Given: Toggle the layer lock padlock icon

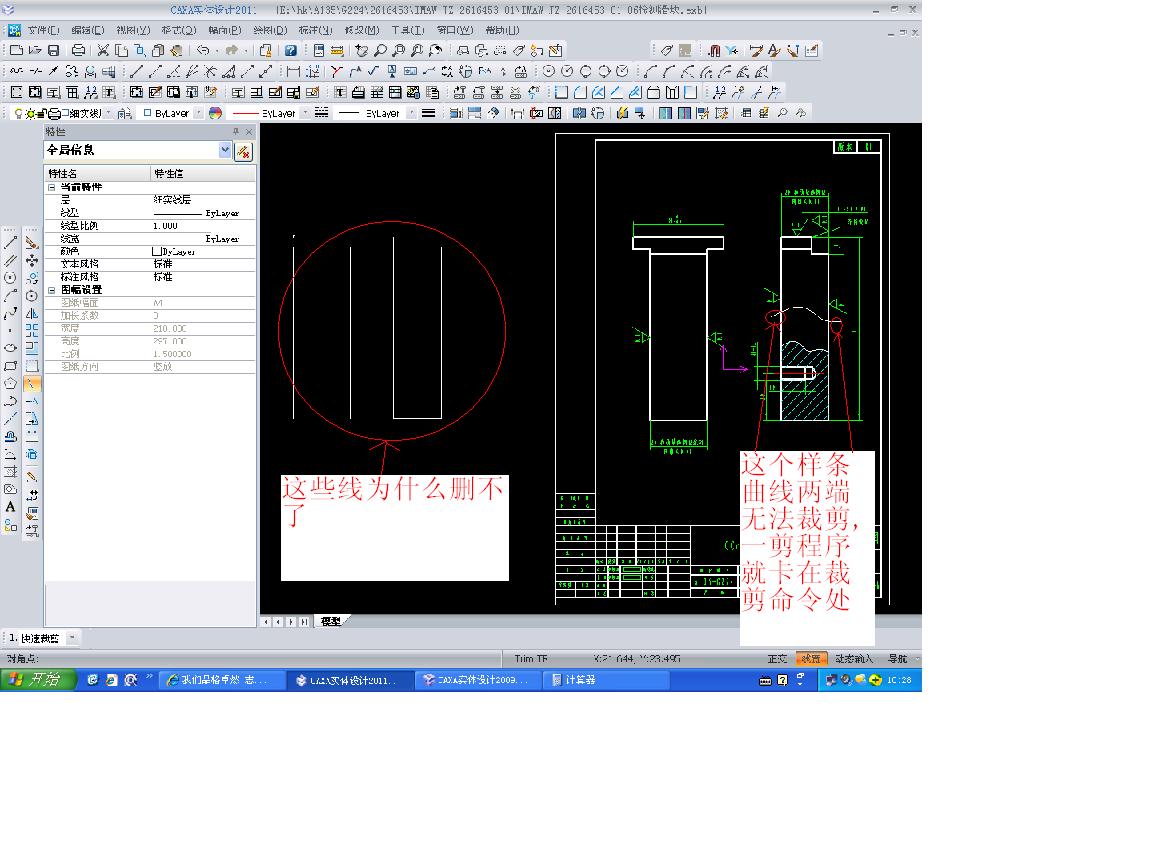Looking at the screenshot, I should pyautogui.click(x=43, y=113).
